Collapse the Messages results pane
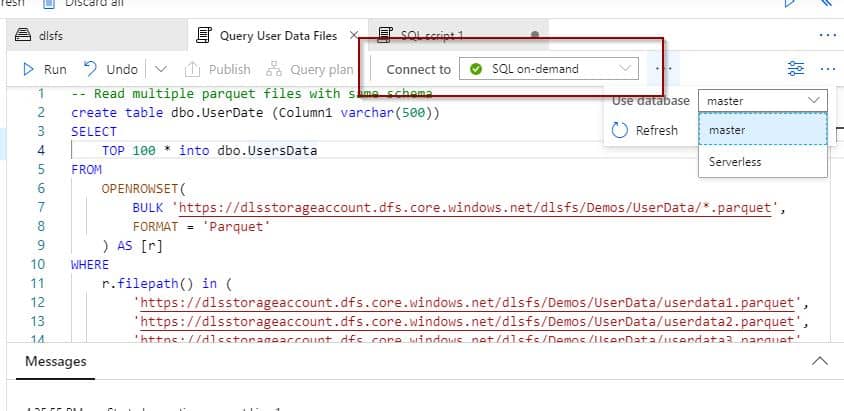Image resolution: width=844 pixels, height=411 pixels. click(x=820, y=361)
